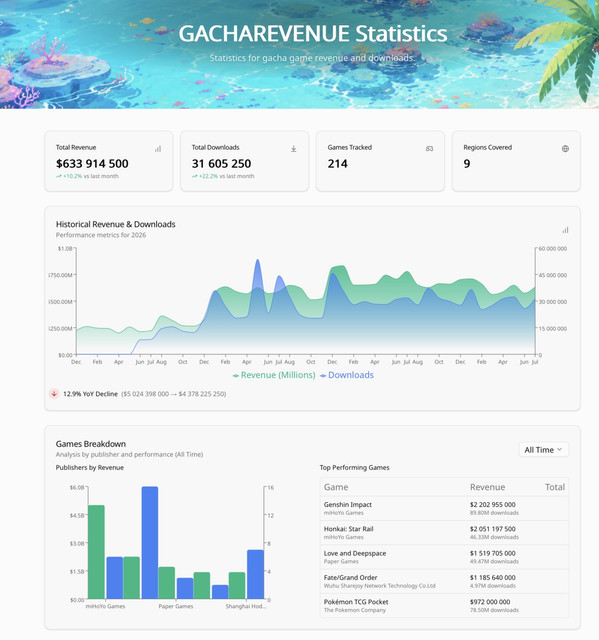Click the bar chart icon in Total Revenue card
The width and height of the screenshot is (599, 640).
click(x=158, y=149)
